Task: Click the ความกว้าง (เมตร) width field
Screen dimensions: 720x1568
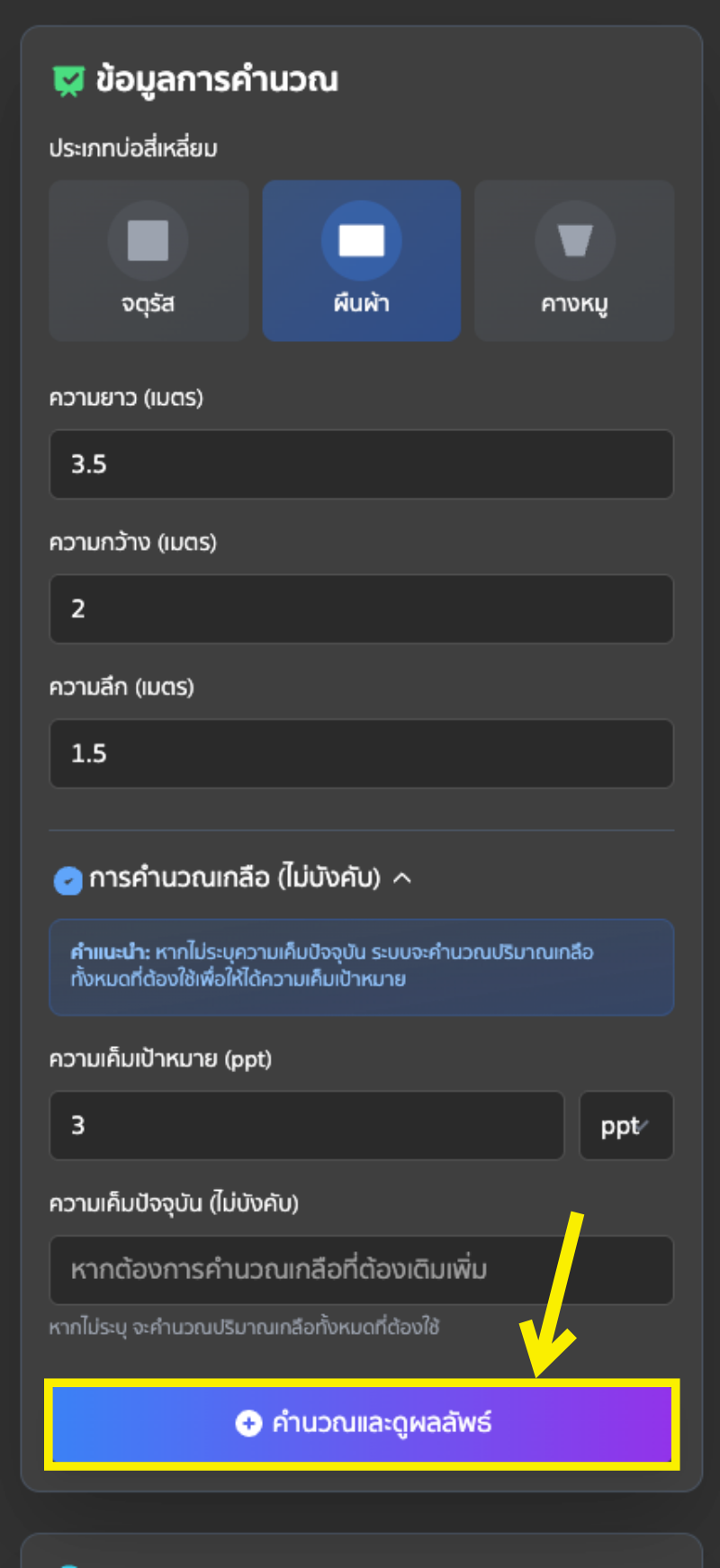Action: pyautogui.click(x=361, y=609)
